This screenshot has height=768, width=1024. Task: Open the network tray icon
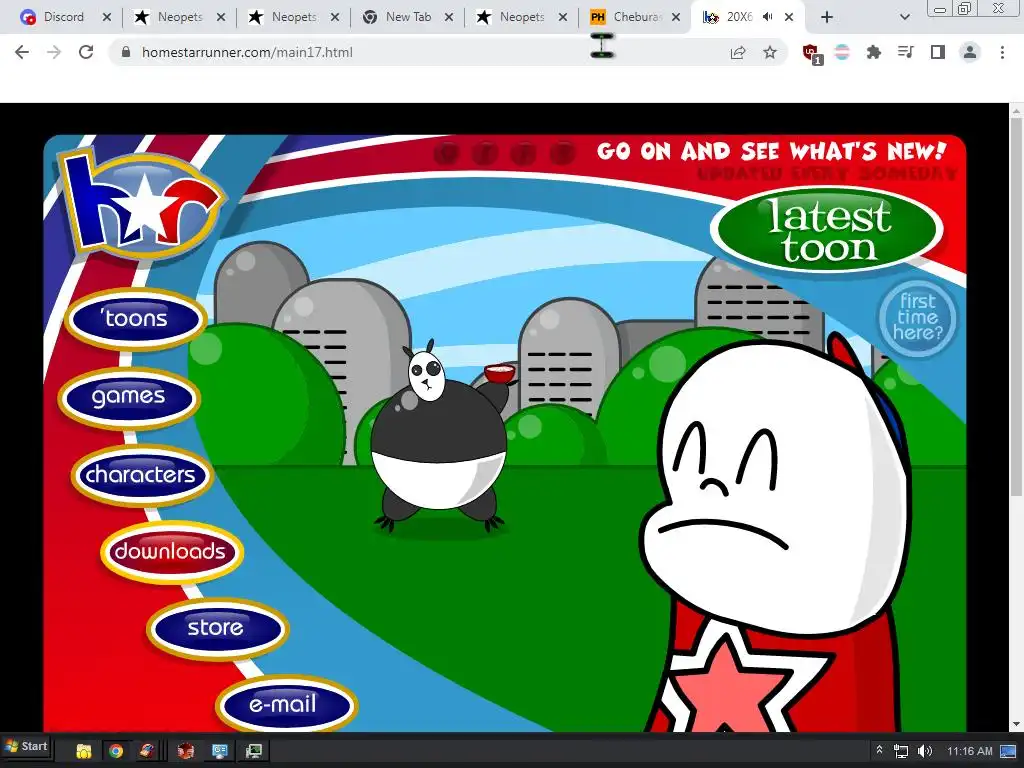coord(901,751)
